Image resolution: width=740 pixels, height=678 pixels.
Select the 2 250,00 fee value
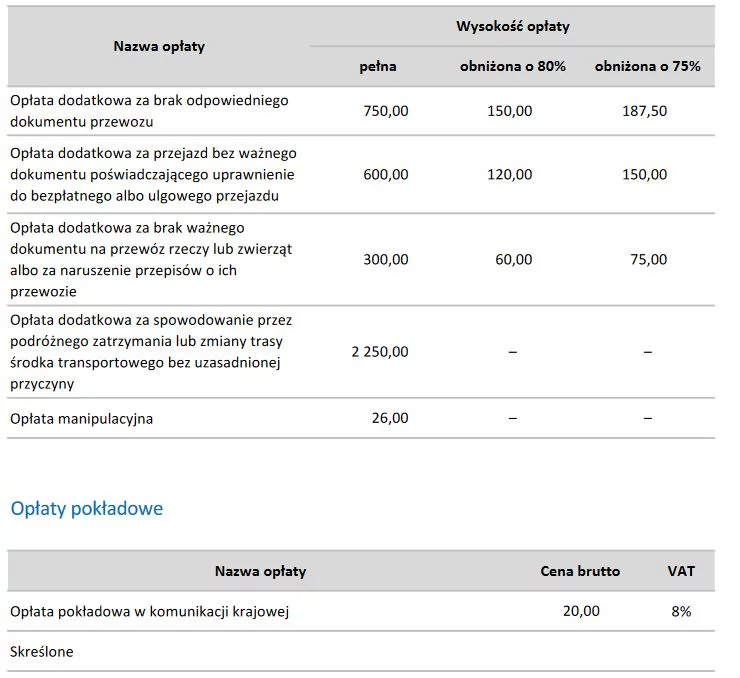(x=380, y=352)
